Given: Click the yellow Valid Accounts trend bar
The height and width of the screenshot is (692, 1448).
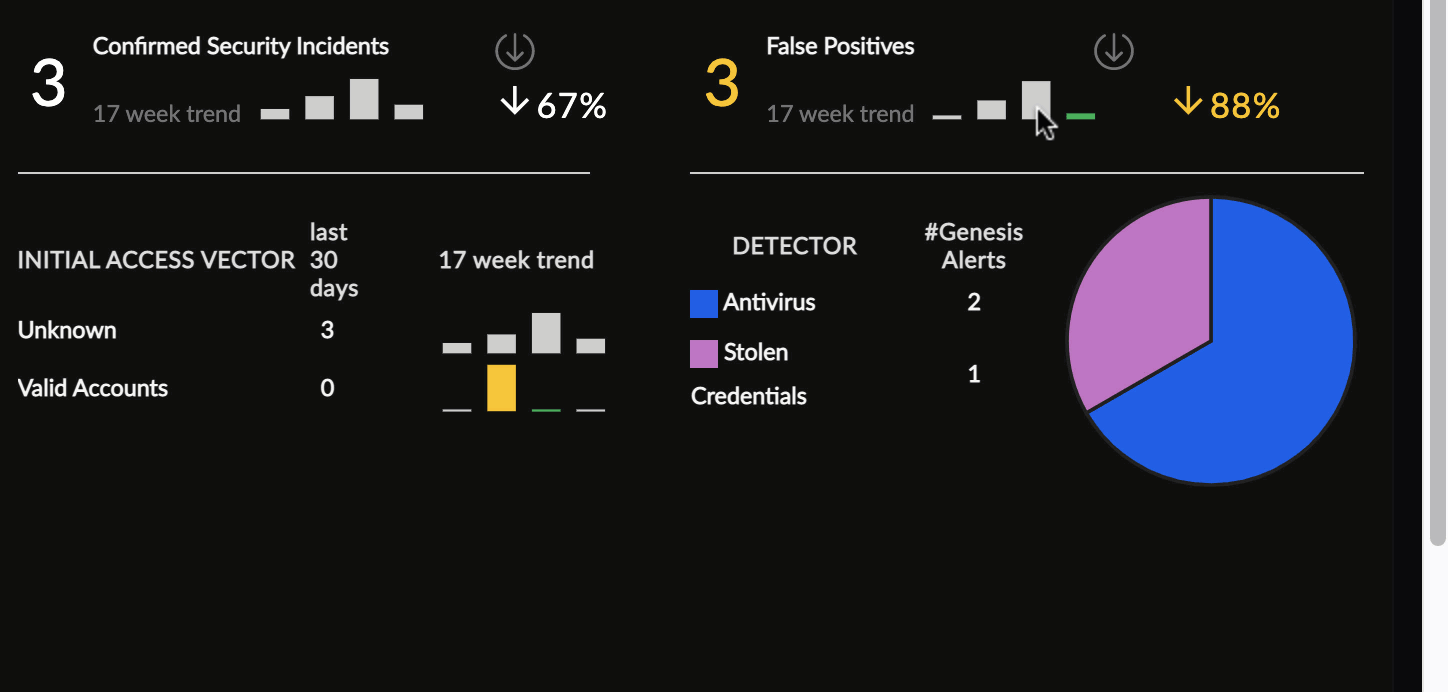Looking at the screenshot, I should pyautogui.click(x=501, y=388).
